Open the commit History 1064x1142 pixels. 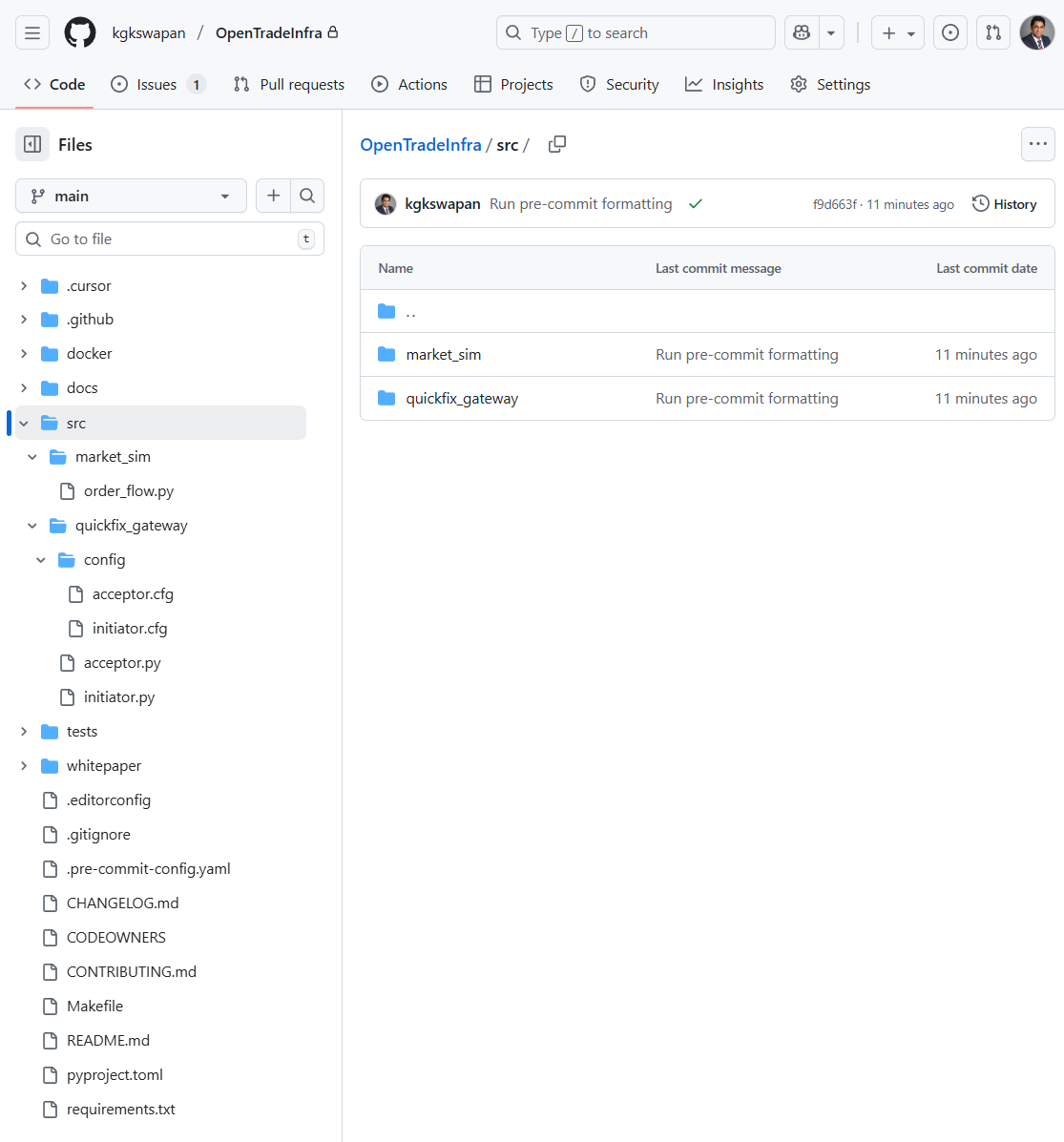(1004, 203)
